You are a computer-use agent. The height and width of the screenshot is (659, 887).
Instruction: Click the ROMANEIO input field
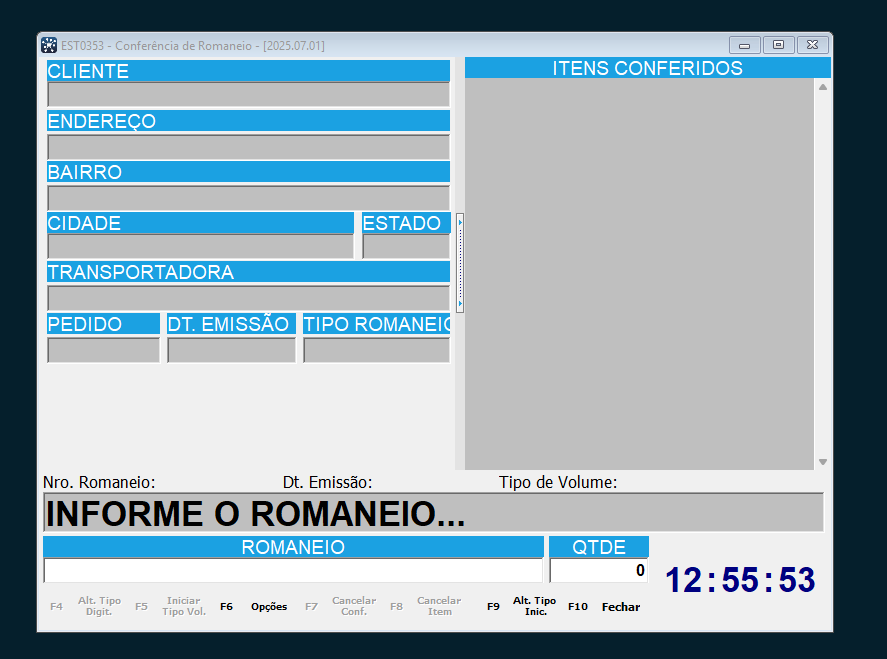click(x=293, y=570)
